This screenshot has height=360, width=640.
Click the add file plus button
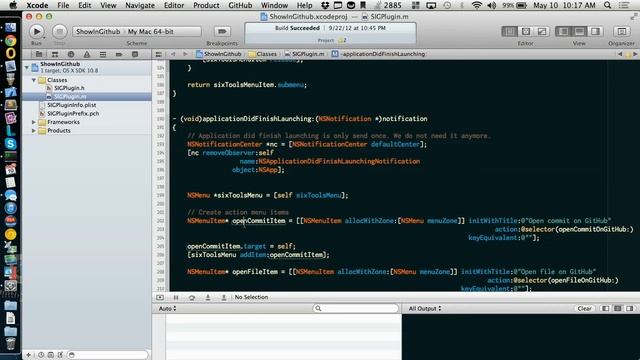point(29,355)
